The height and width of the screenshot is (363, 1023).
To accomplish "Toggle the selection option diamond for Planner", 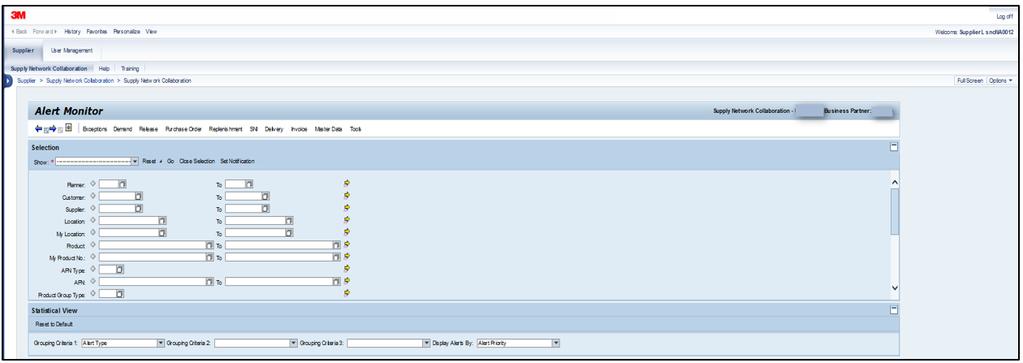I will coord(93,183).
